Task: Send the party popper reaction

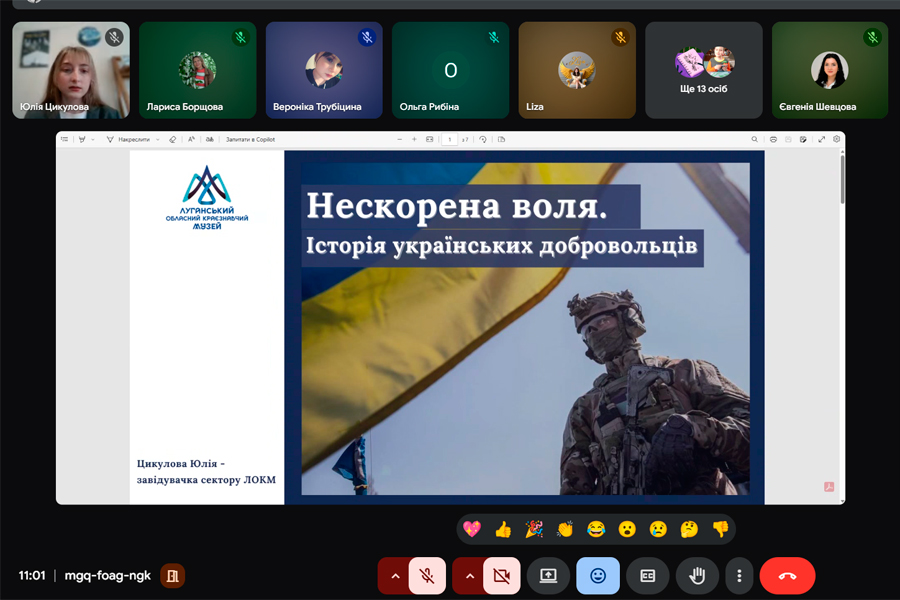Action: click(x=534, y=529)
